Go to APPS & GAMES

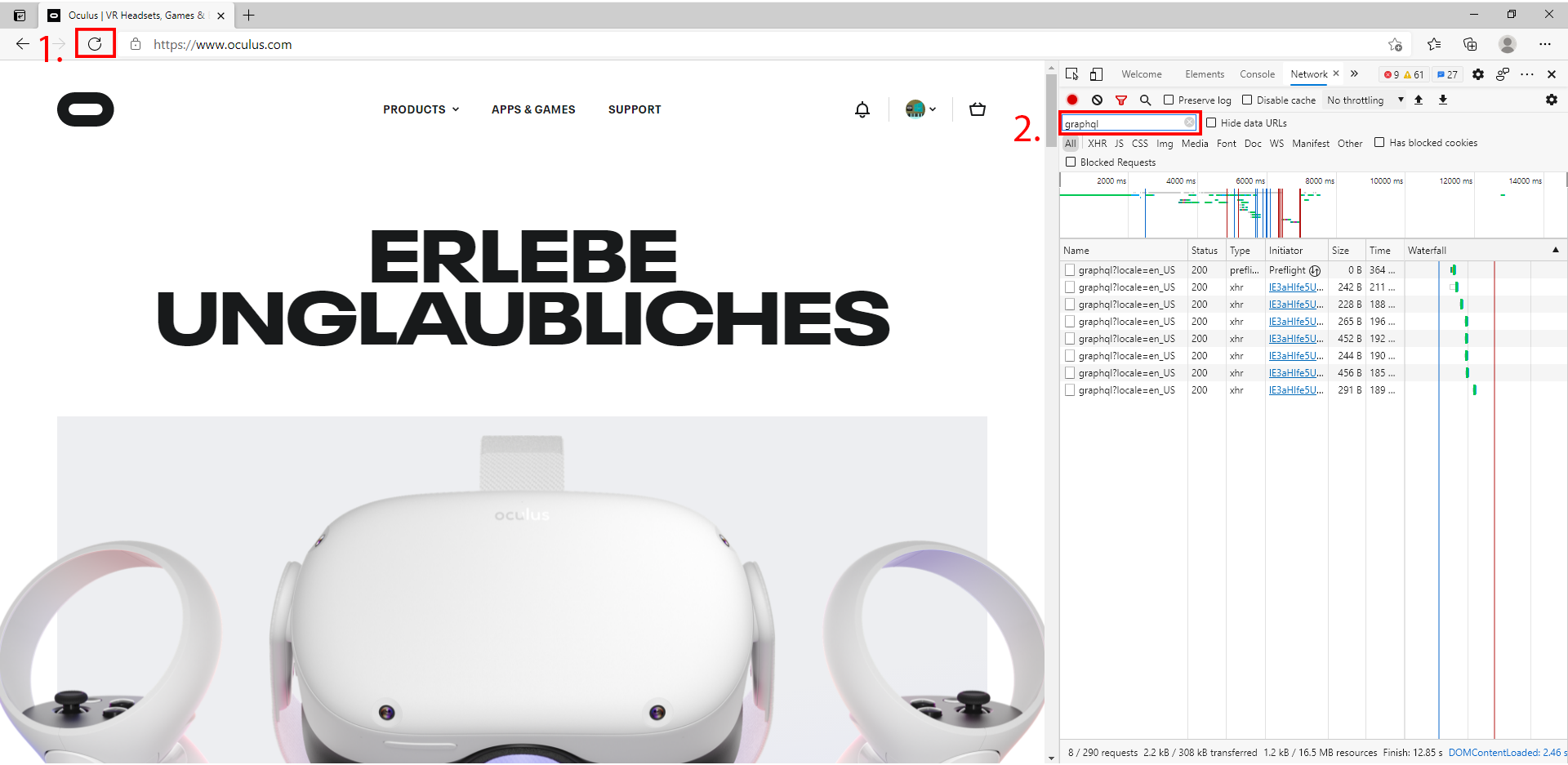coord(533,109)
